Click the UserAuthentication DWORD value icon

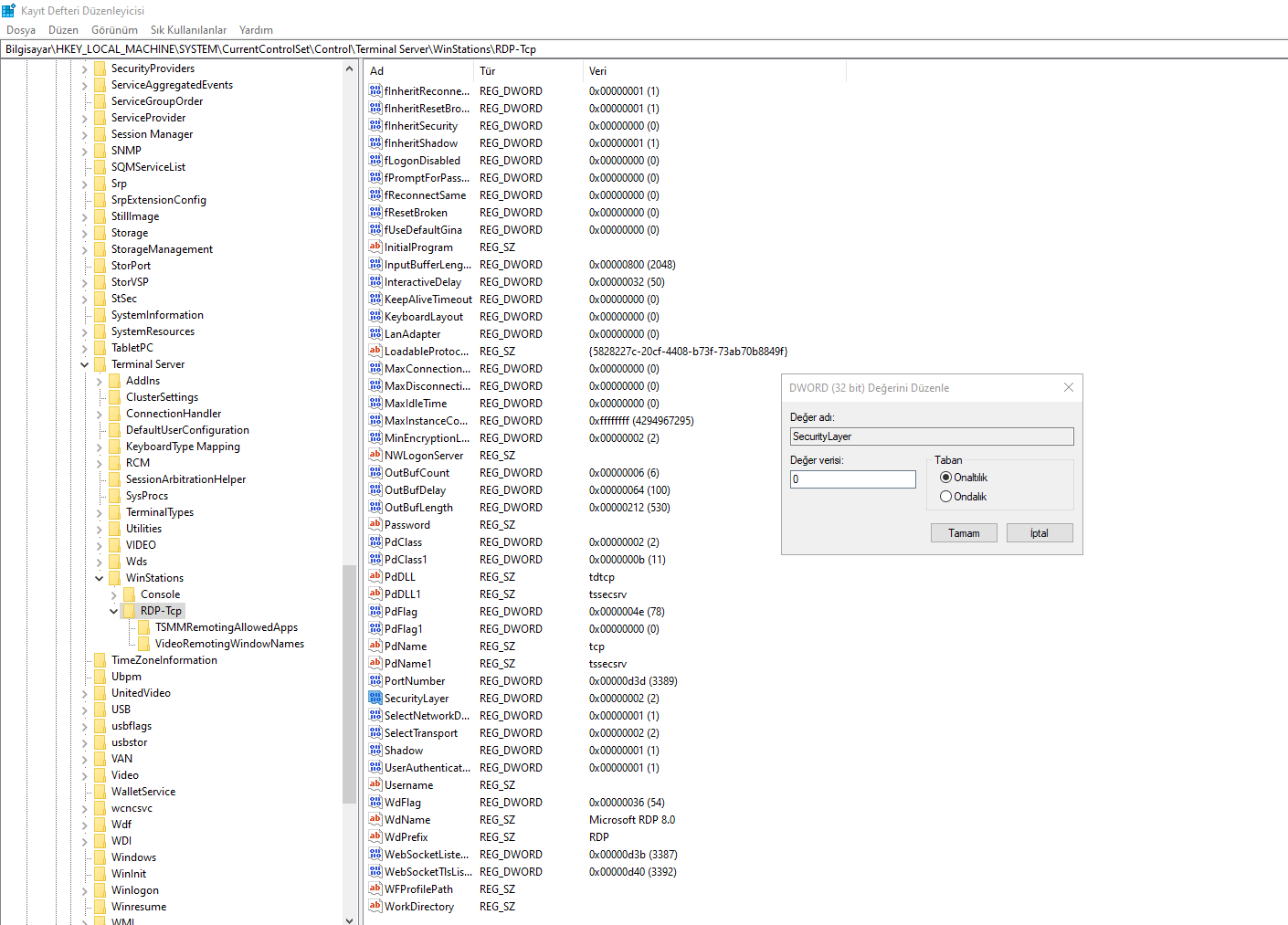point(375,767)
